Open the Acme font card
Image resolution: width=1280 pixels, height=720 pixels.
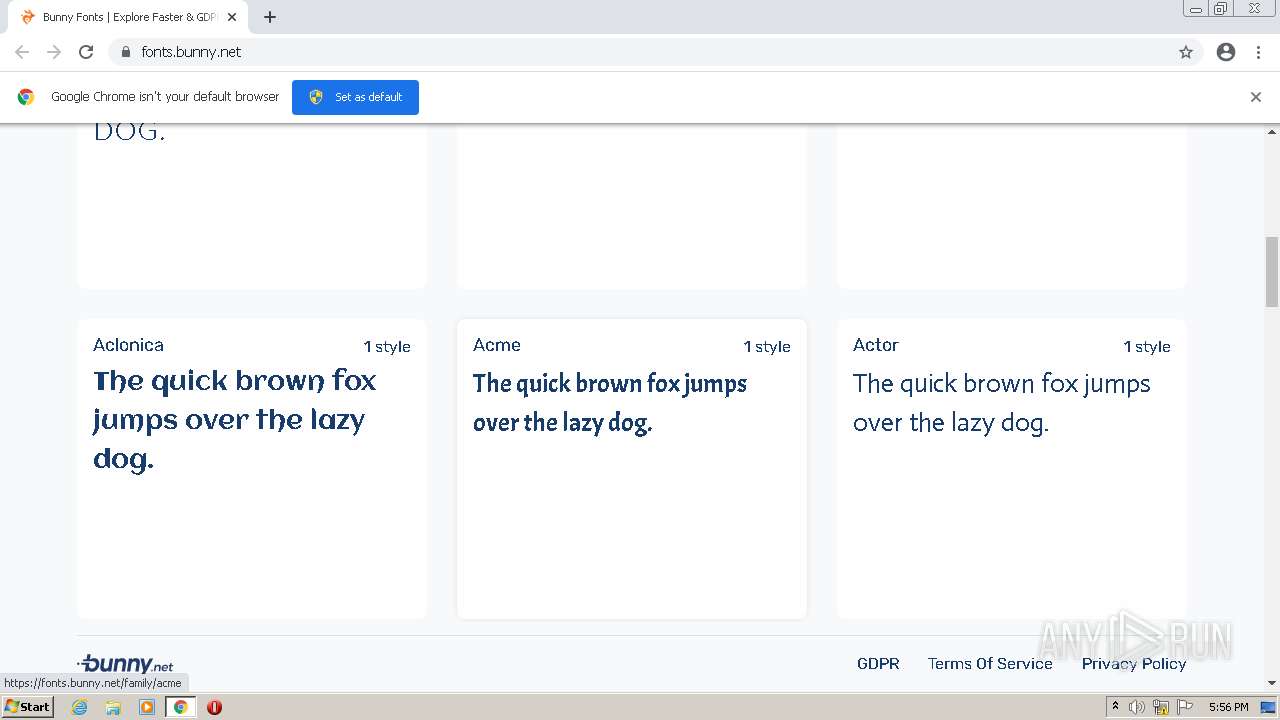631,468
